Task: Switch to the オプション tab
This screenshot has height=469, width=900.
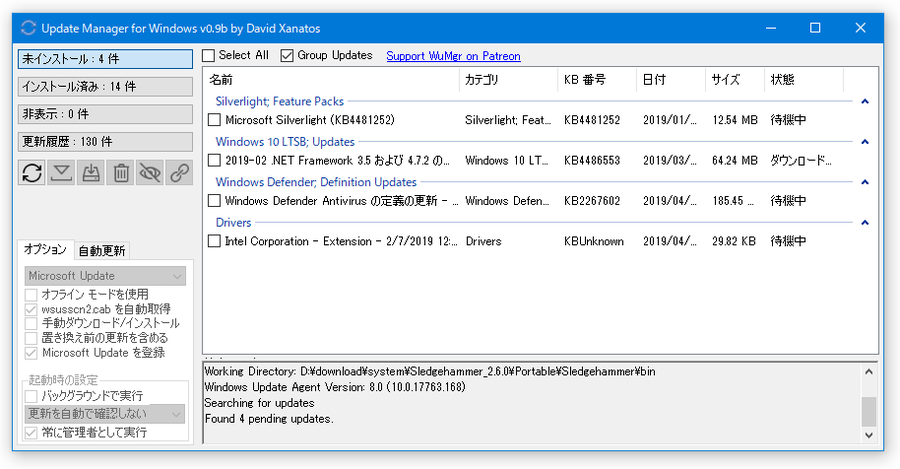Action: 45,249
